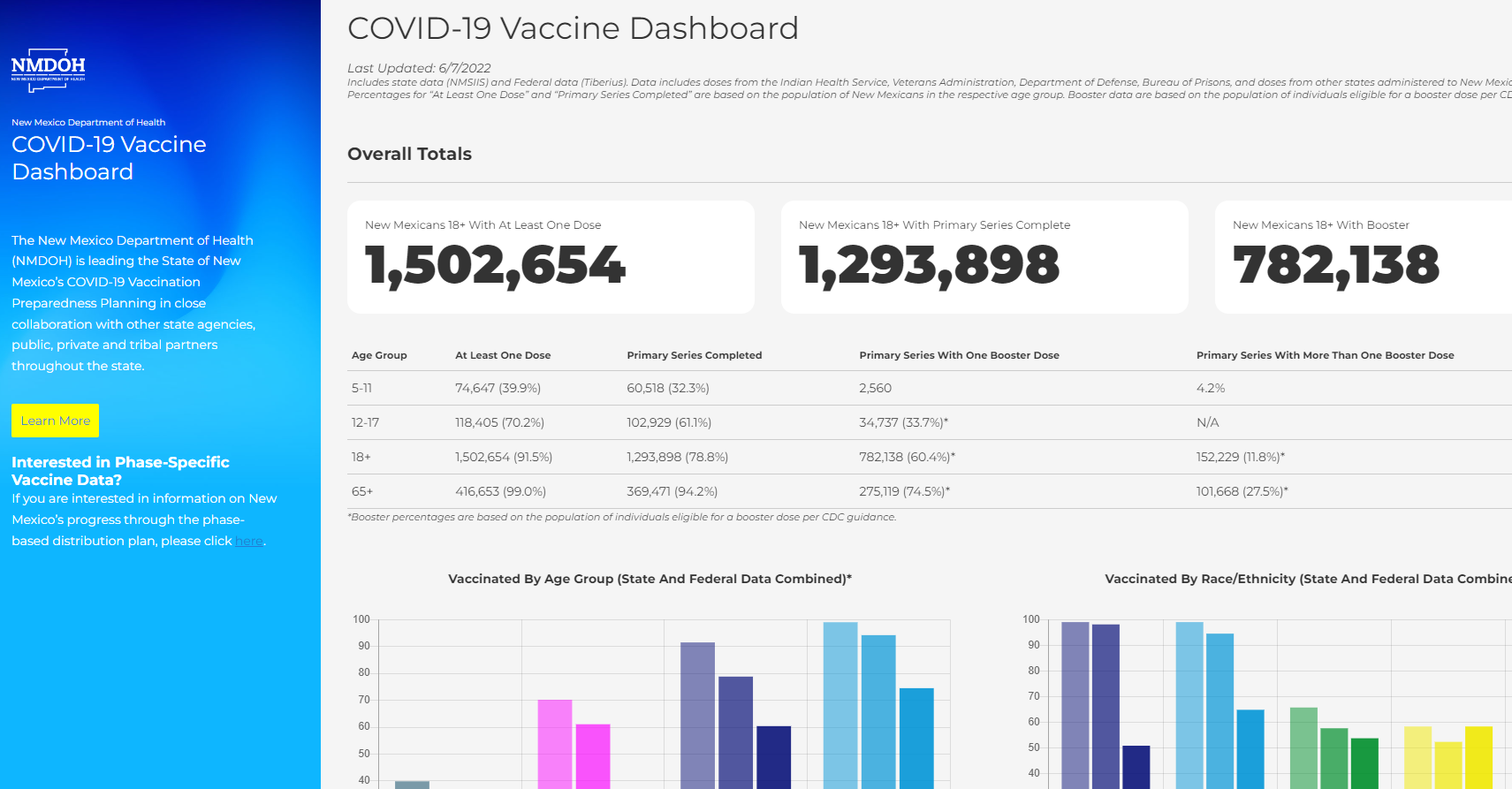Click the sidebar COVID-19 Vaccine Dashboard title
Viewport: 1512px width, 789px height.
[x=109, y=157]
